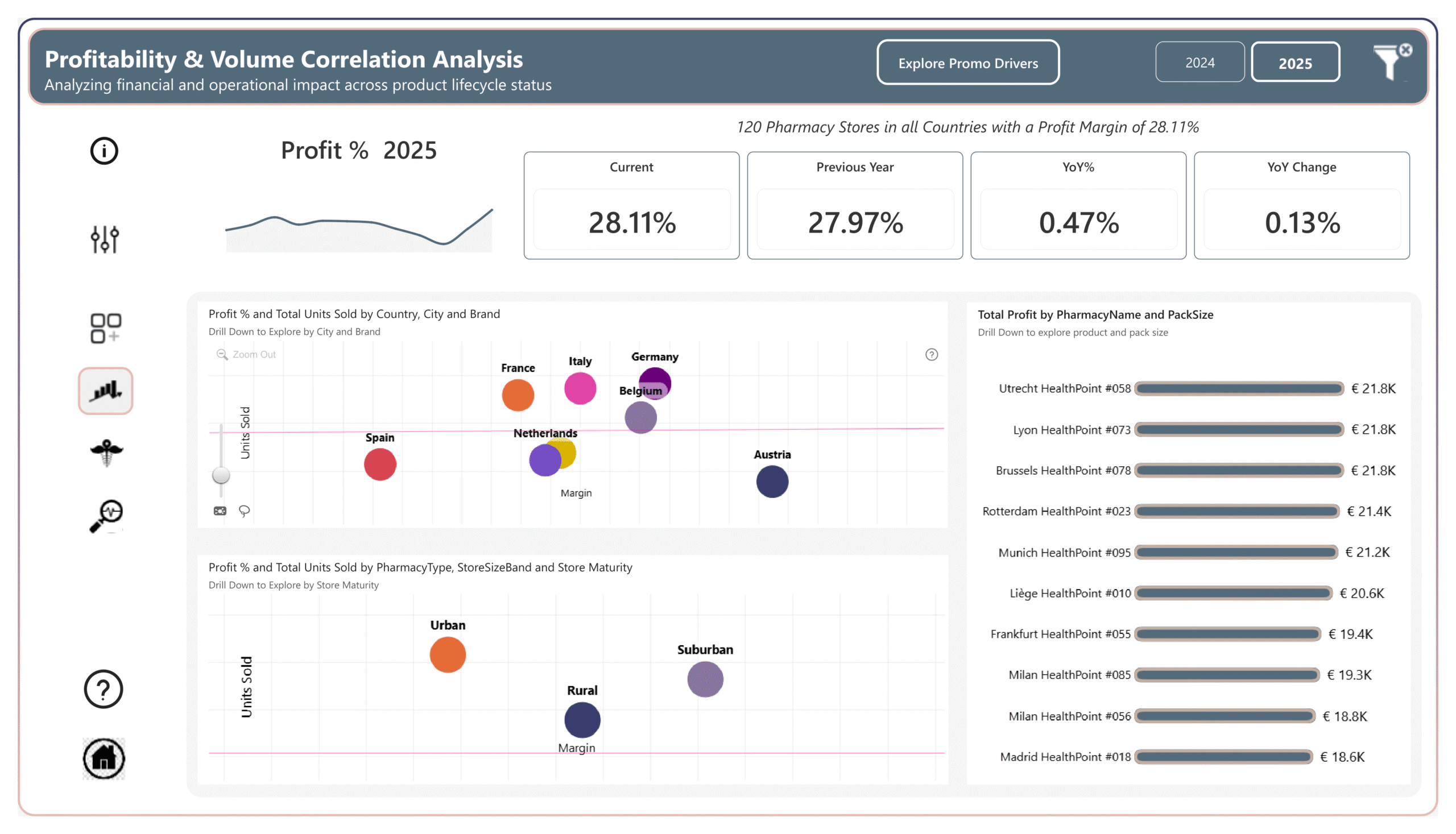Open the help question mark icon
The image size is (1456, 834).
pyautogui.click(x=103, y=689)
